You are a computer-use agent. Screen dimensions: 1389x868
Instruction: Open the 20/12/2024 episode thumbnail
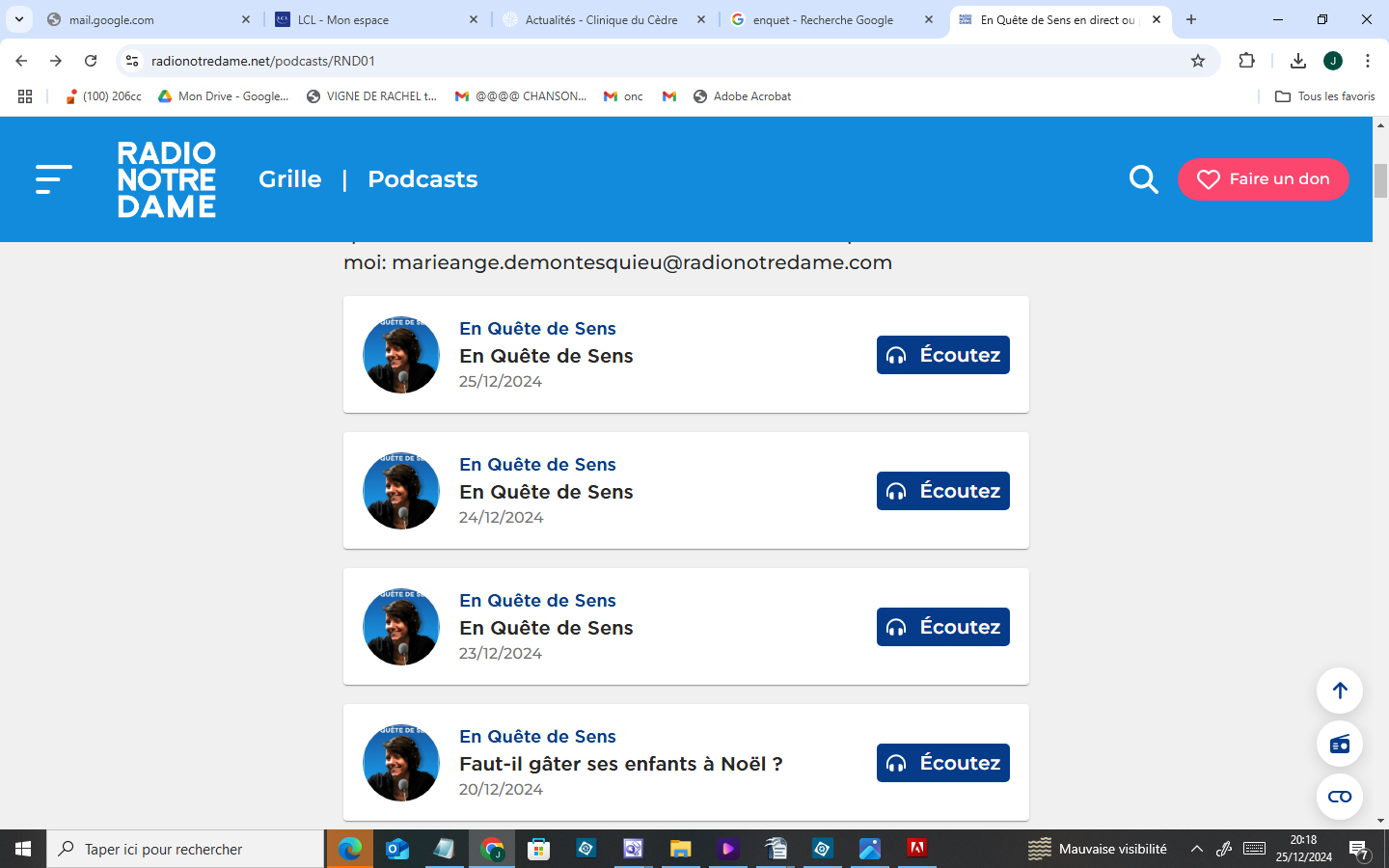click(401, 763)
